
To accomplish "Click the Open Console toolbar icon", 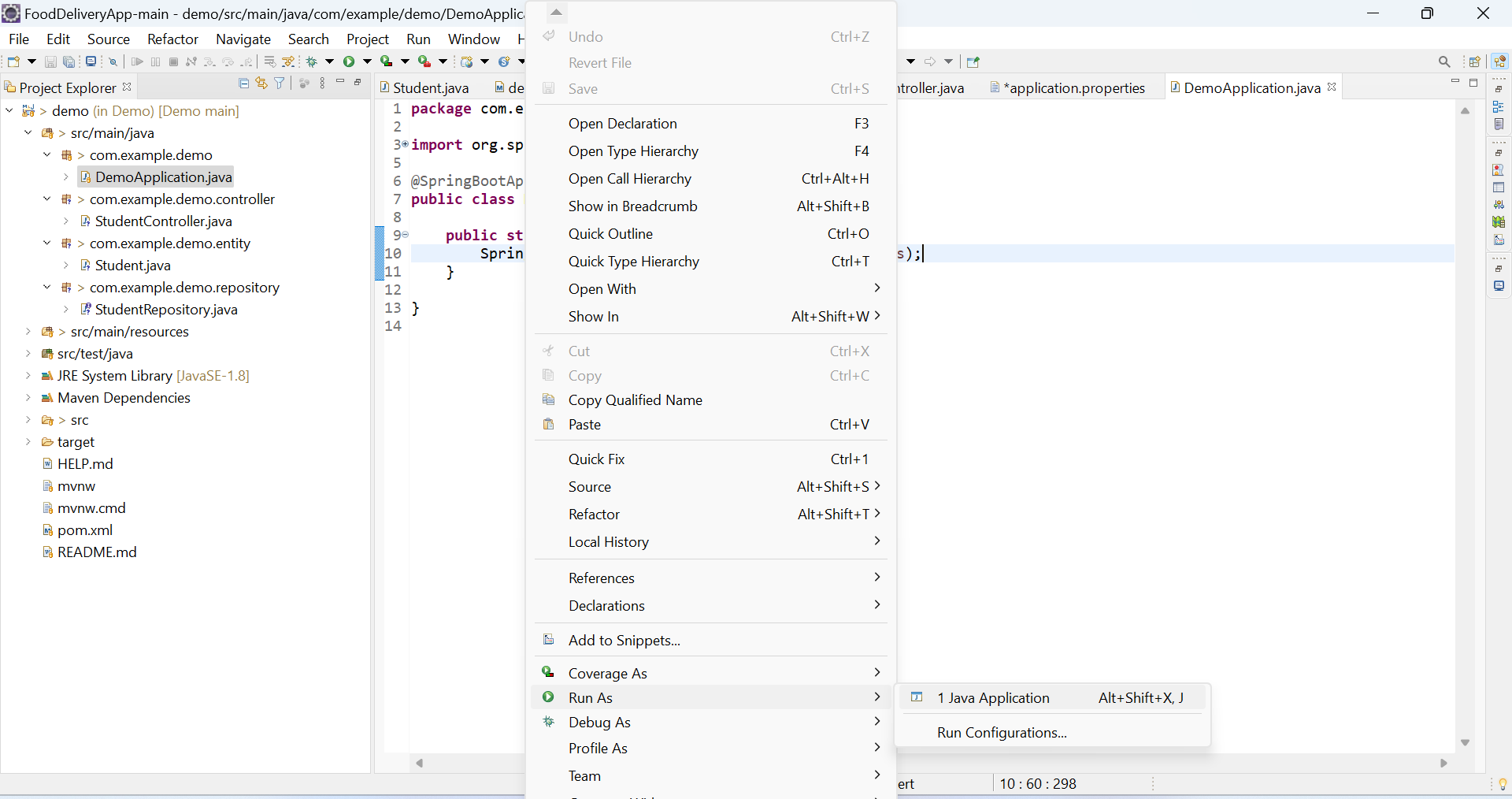I will (91, 62).
